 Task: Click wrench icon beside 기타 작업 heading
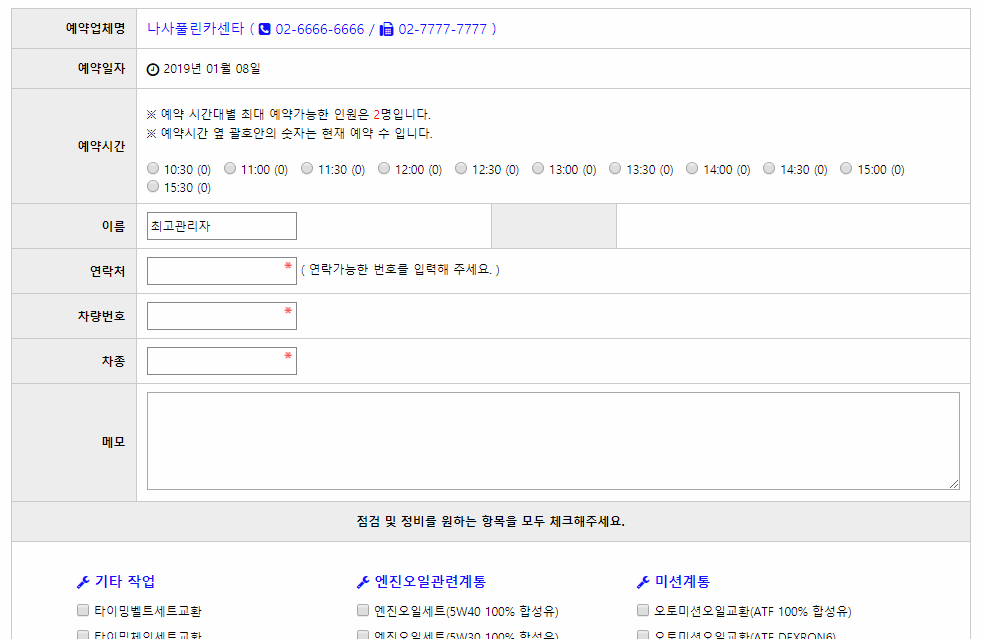(83, 582)
